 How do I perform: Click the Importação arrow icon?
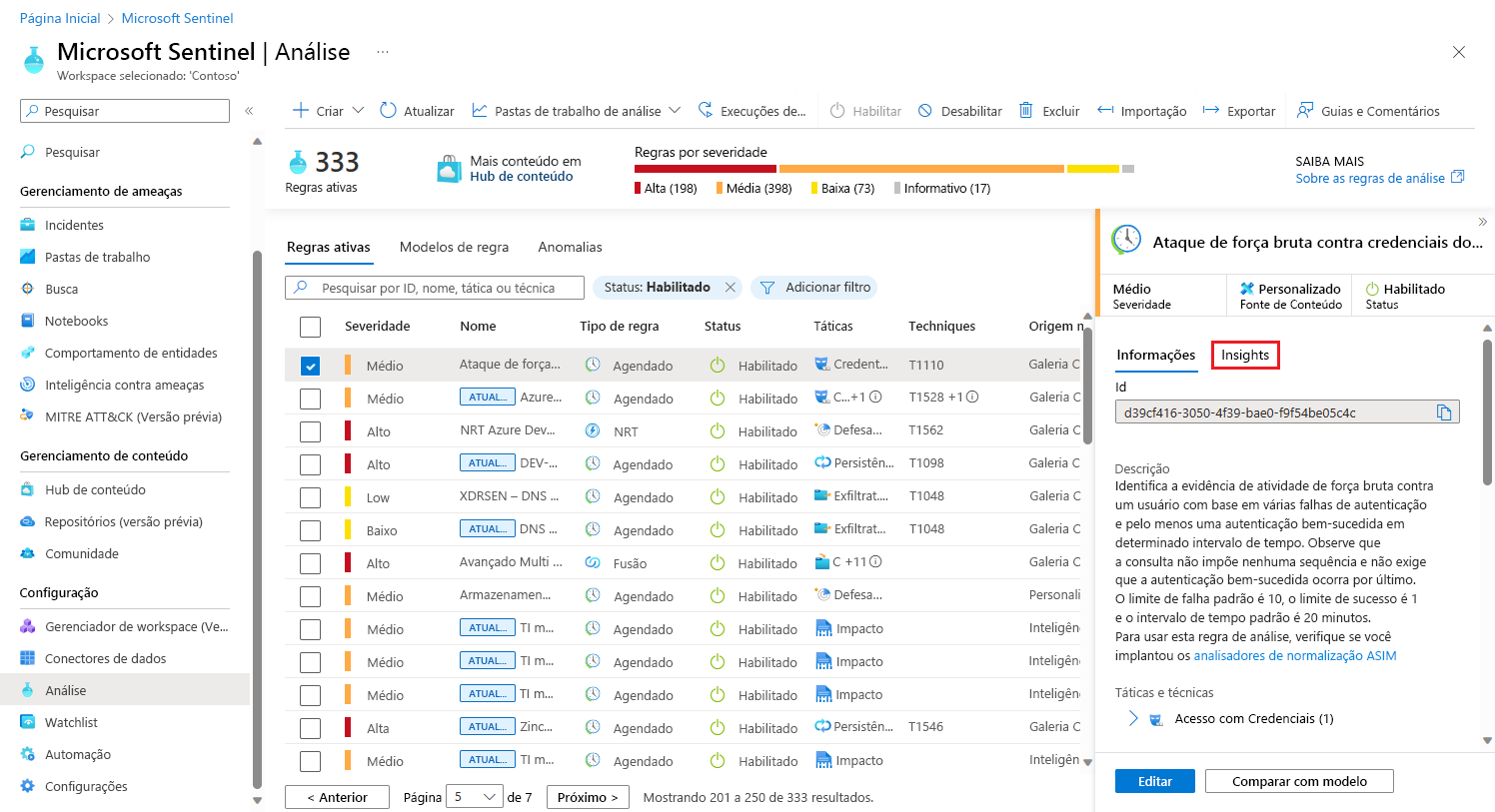(1105, 110)
